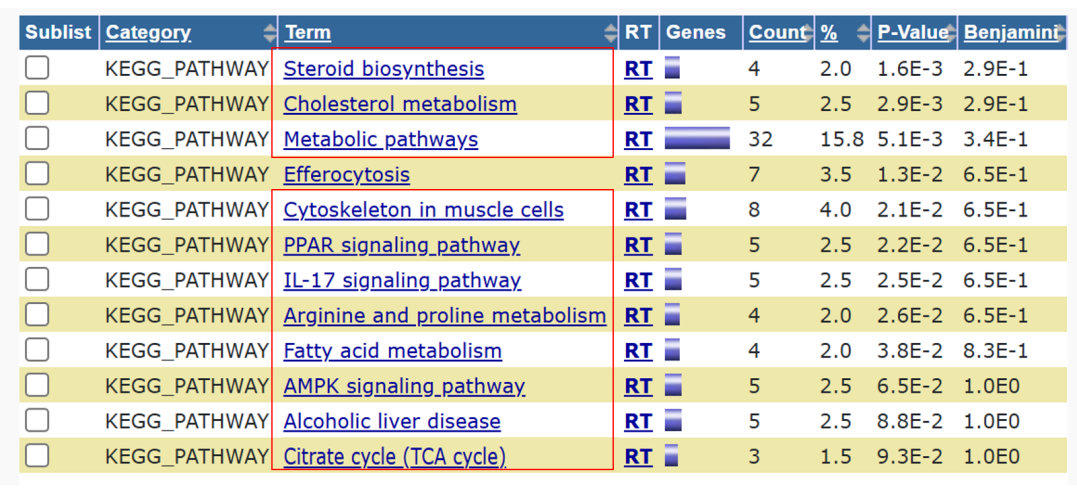Open gene bar for Steroid biosynthesis
Viewport: 1077px width, 491px height.
(673, 69)
